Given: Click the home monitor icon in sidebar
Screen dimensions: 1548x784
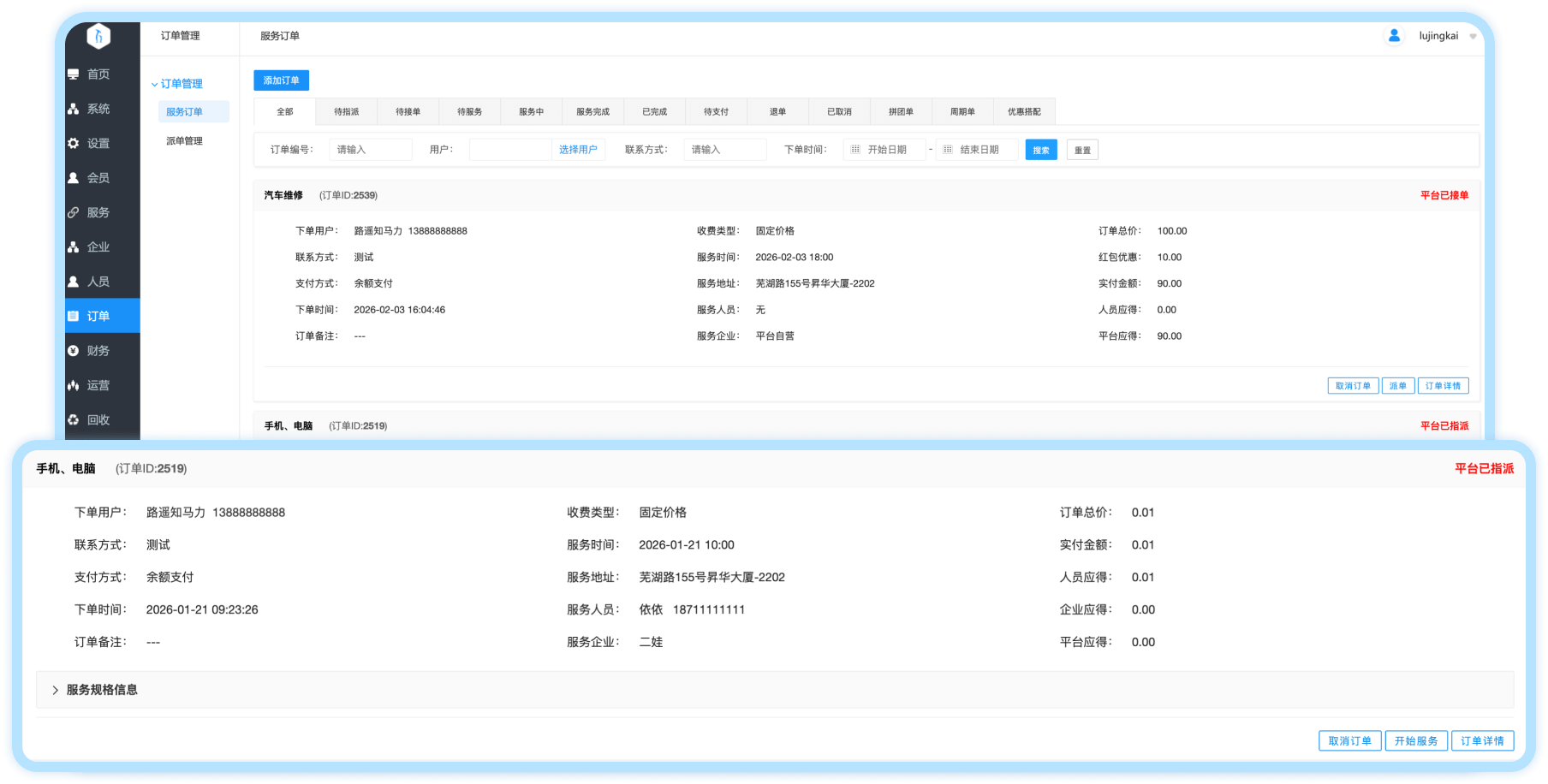Looking at the screenshot, I should [x=74, y=74].
